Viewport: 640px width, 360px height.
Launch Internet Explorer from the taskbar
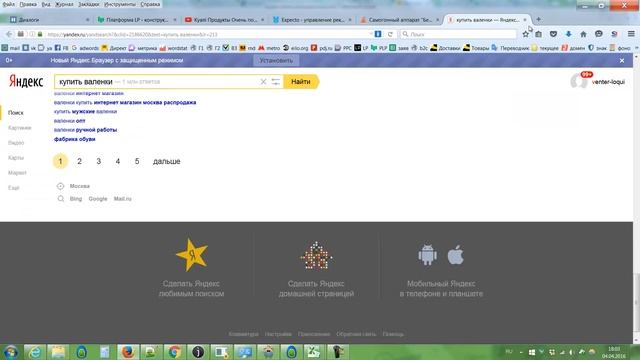(35, 352)
